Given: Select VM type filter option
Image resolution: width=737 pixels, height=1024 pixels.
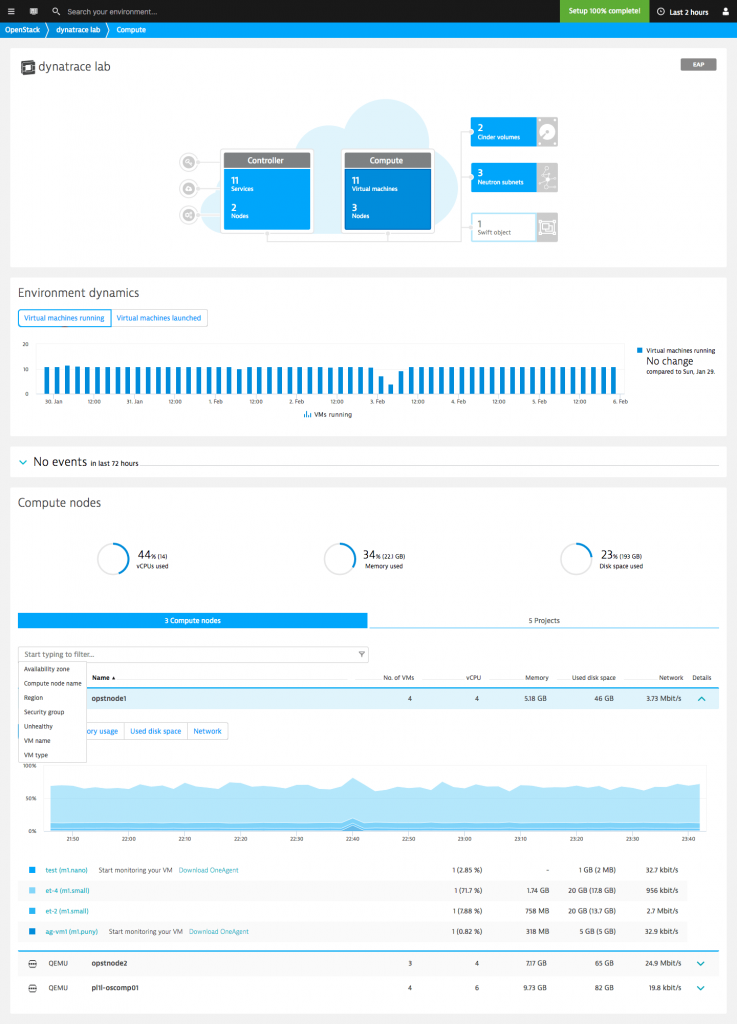Looking at the screenshot, I should (x=36, y=755).
